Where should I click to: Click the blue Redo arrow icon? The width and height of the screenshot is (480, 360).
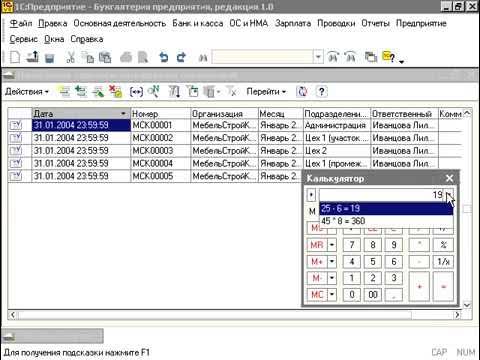(181, 57)
